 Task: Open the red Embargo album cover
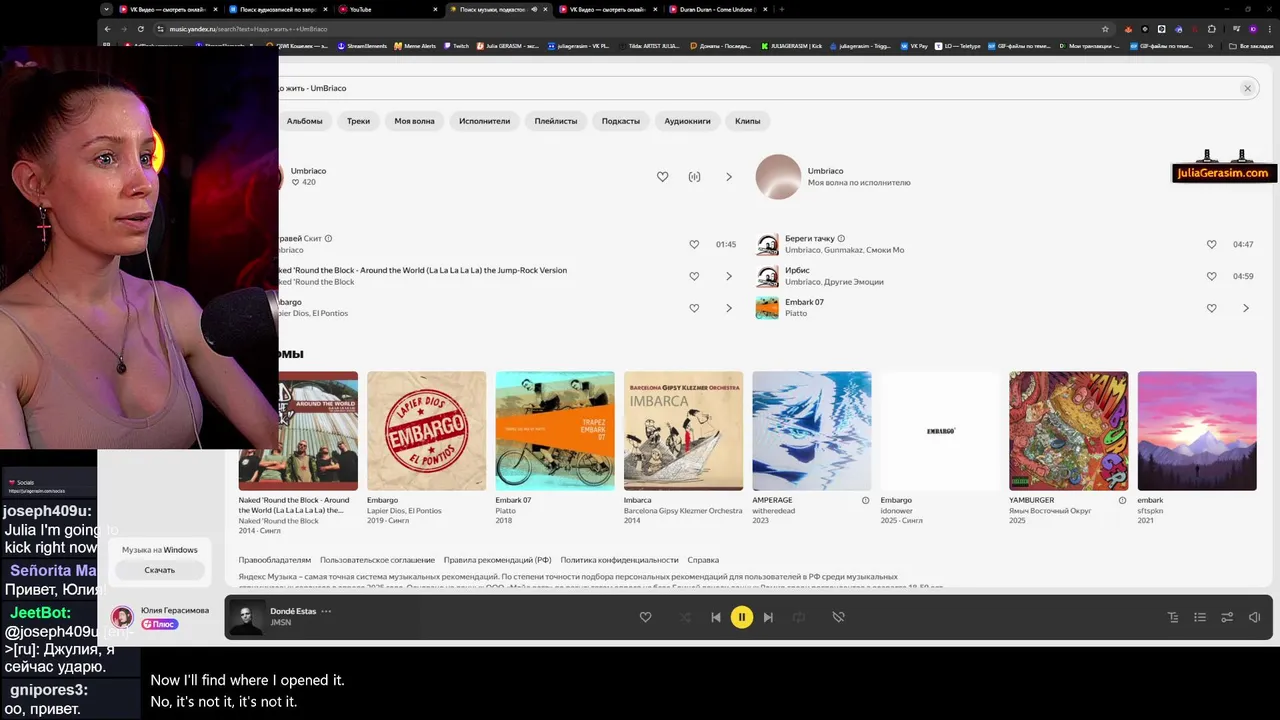[x=426, y=431]
